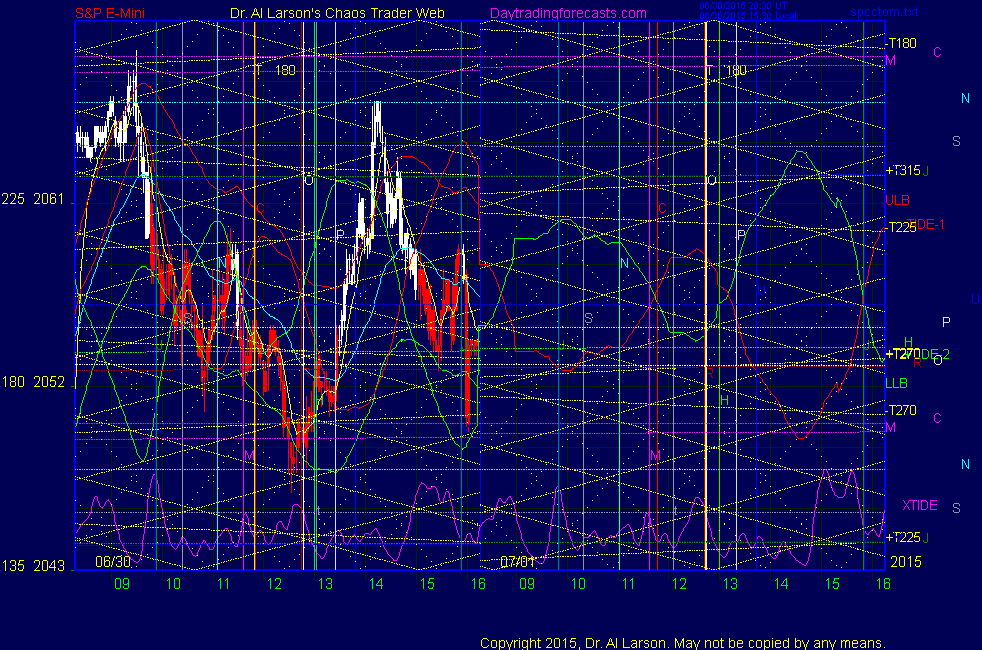The height and width of the screenshot is (650, 982).
Task: Click the "2015" year label
Action: click(906, 562)
